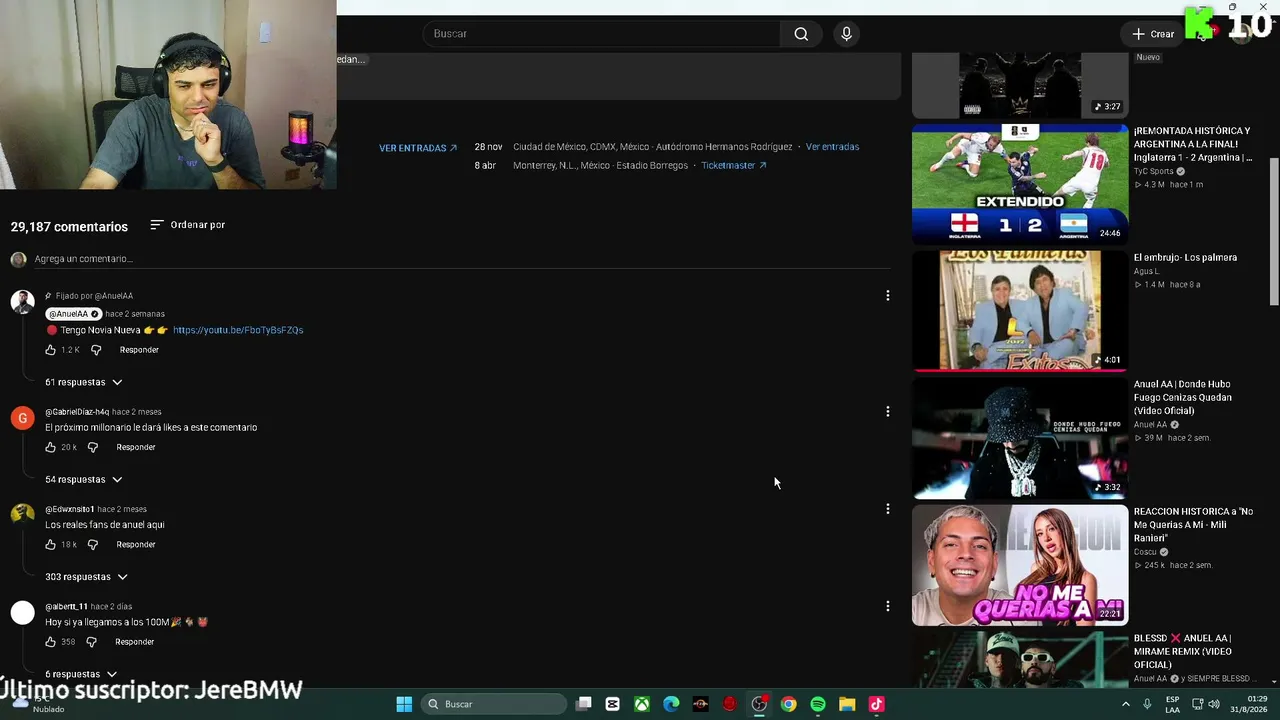Viewport: 1280px width, 720px height.
Task: Like the pinned @AnuelAA comment
Action: 50,350
